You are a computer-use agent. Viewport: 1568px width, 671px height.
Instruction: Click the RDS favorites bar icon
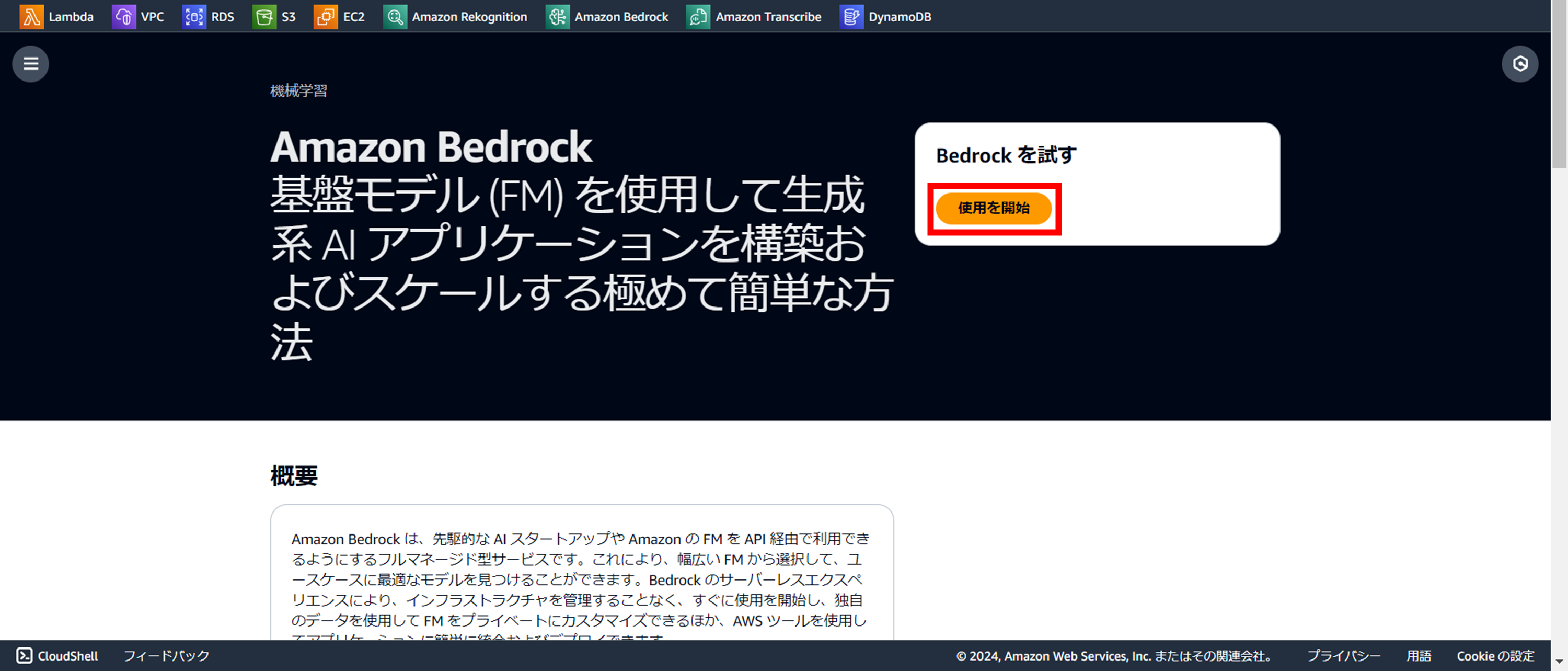point(194,16)
